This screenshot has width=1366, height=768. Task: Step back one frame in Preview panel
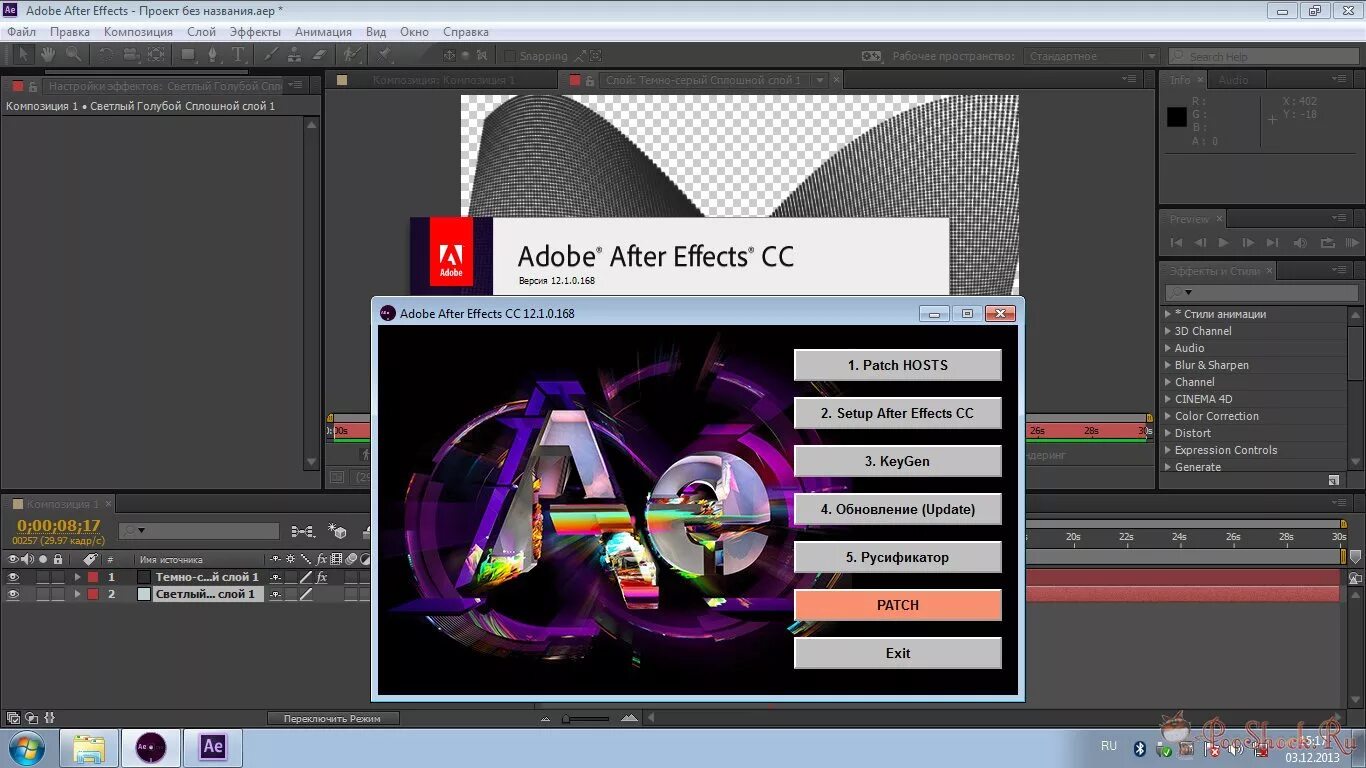tap(1200, 243)
